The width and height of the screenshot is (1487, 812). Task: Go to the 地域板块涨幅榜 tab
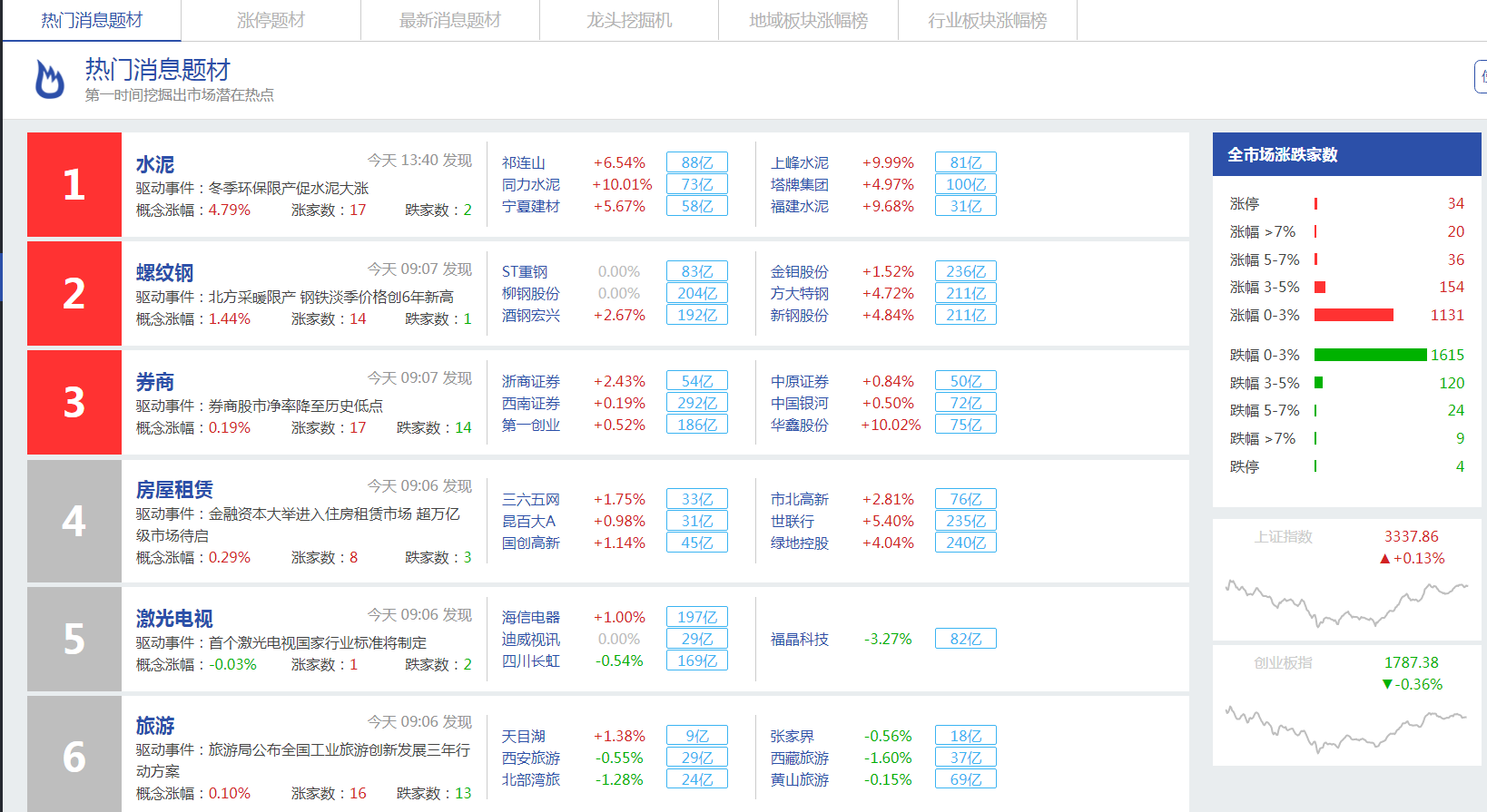808,20
